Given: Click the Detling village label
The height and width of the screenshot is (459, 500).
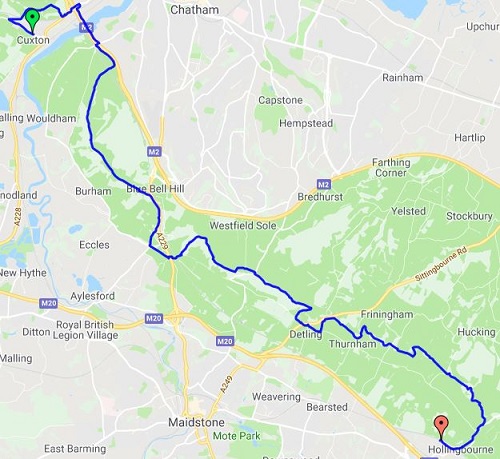Looking at the screenshot, I should [306, 334].
